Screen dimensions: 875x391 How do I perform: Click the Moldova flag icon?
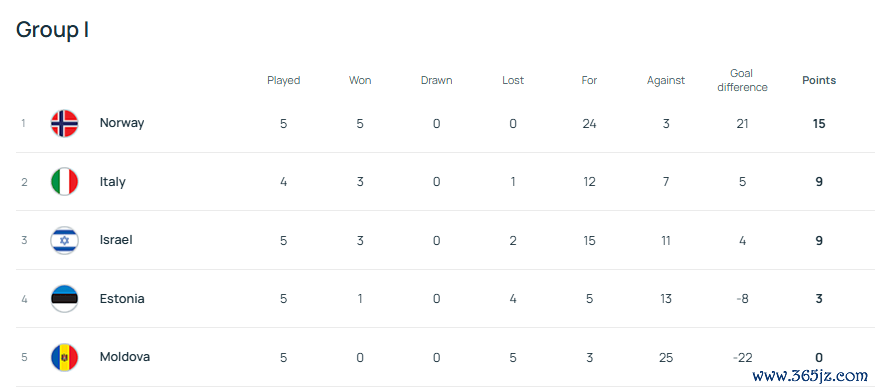click(64, 357)
